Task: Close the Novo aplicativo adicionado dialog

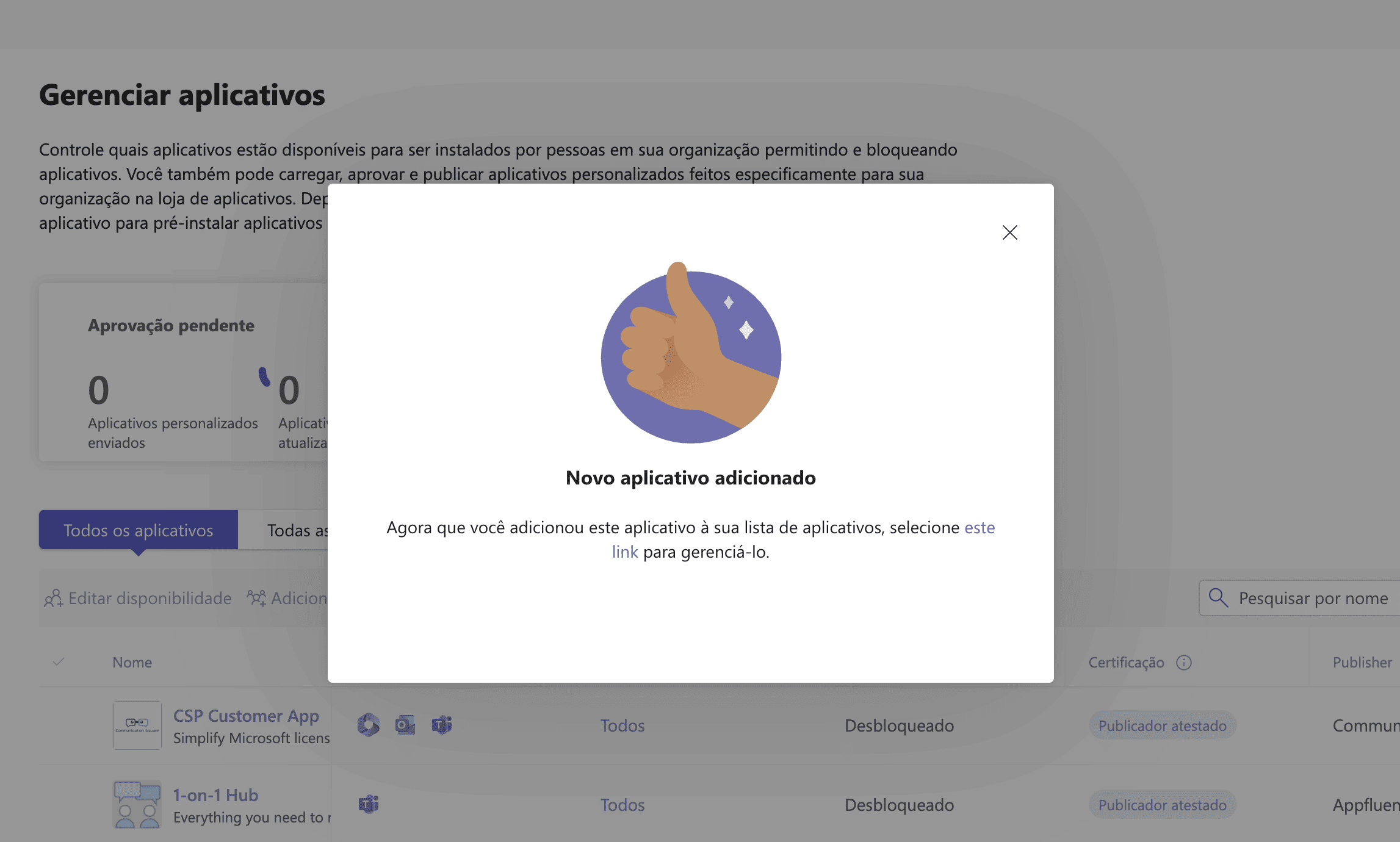Action: (1009, 232)
